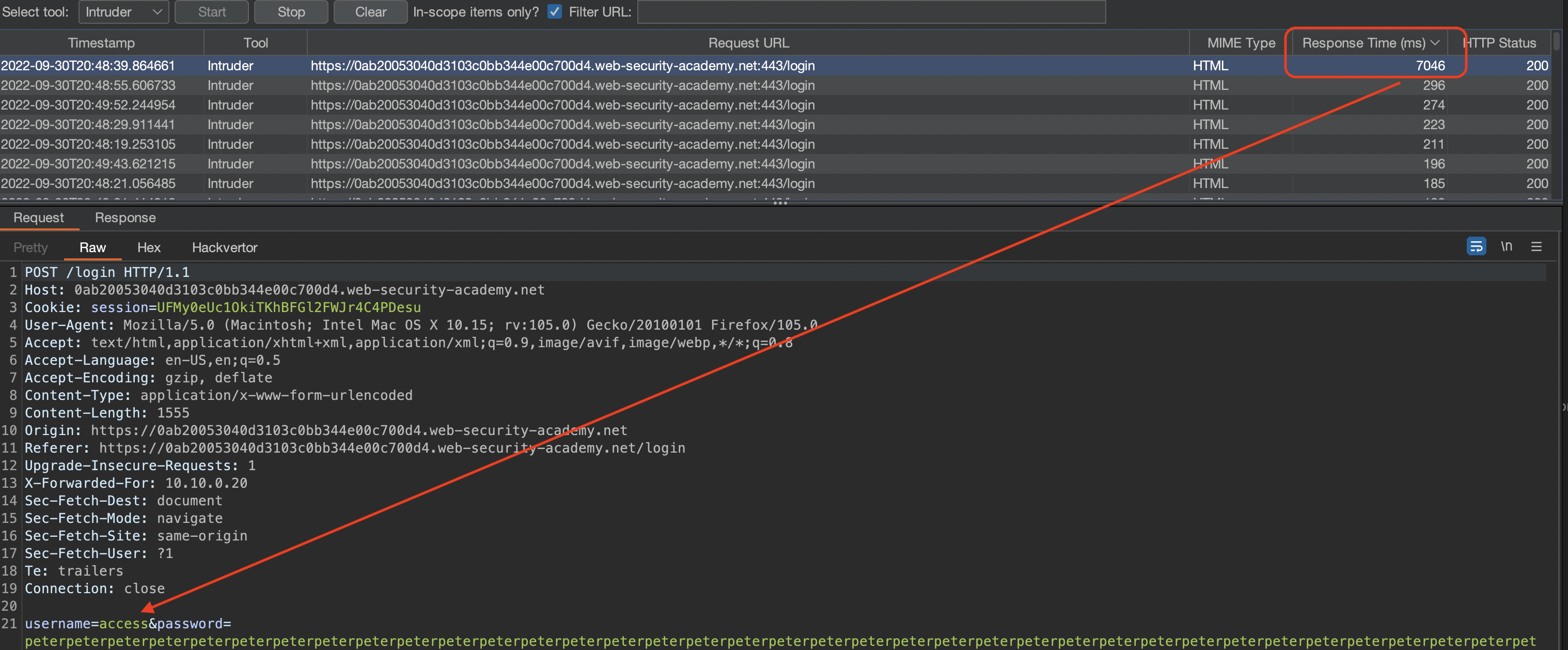
Task: Click the Start button
Action: click(x=211, y=11)
